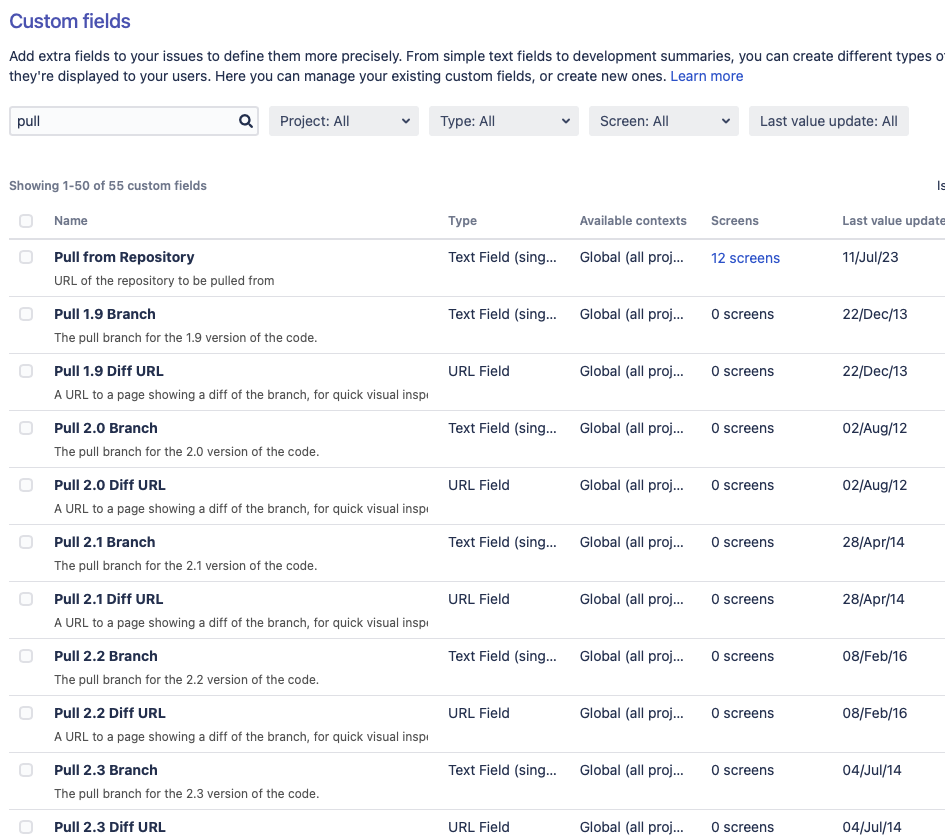Check the Pull 2.1 Diff URL checkbox

tap(26, 599)
